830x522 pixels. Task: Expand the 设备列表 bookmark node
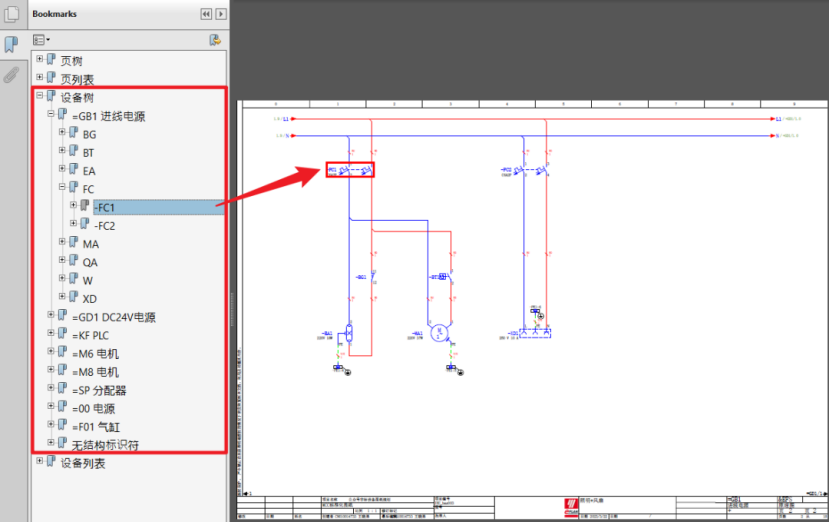40,461
